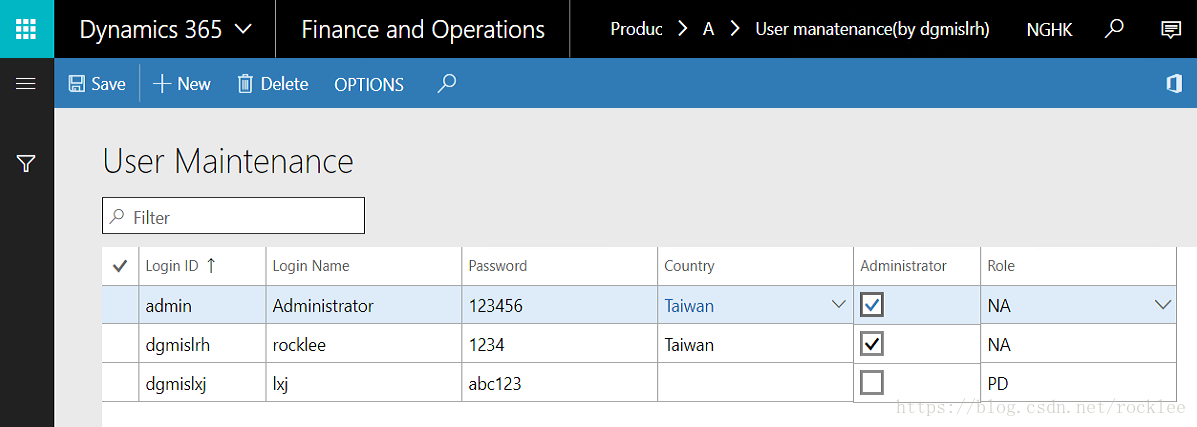Click the Save disk icon
This screenshot has height=427, width=1197.
tap(76, 84)
